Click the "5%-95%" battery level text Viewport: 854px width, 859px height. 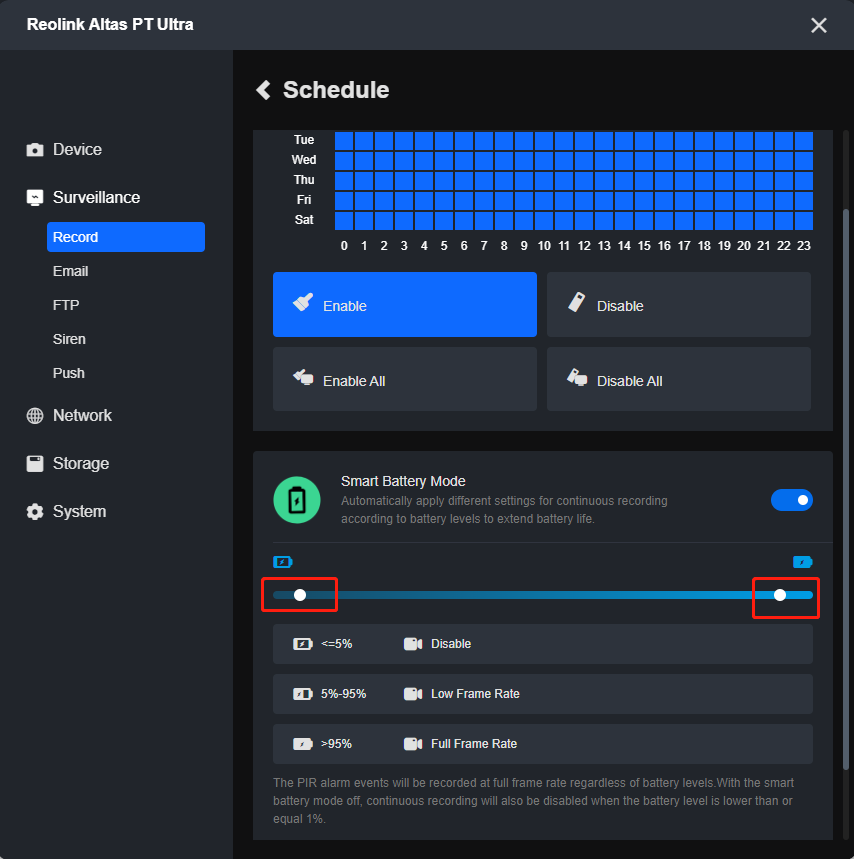click(x=343, y=694)
